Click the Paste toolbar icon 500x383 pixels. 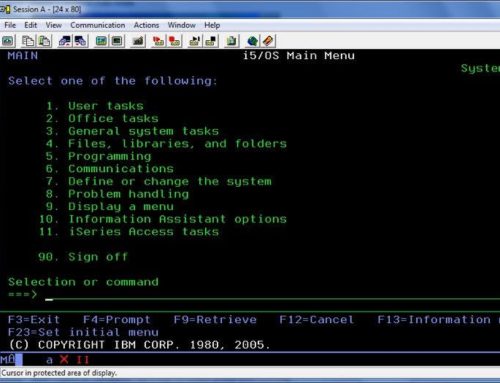tap(44, 41)
